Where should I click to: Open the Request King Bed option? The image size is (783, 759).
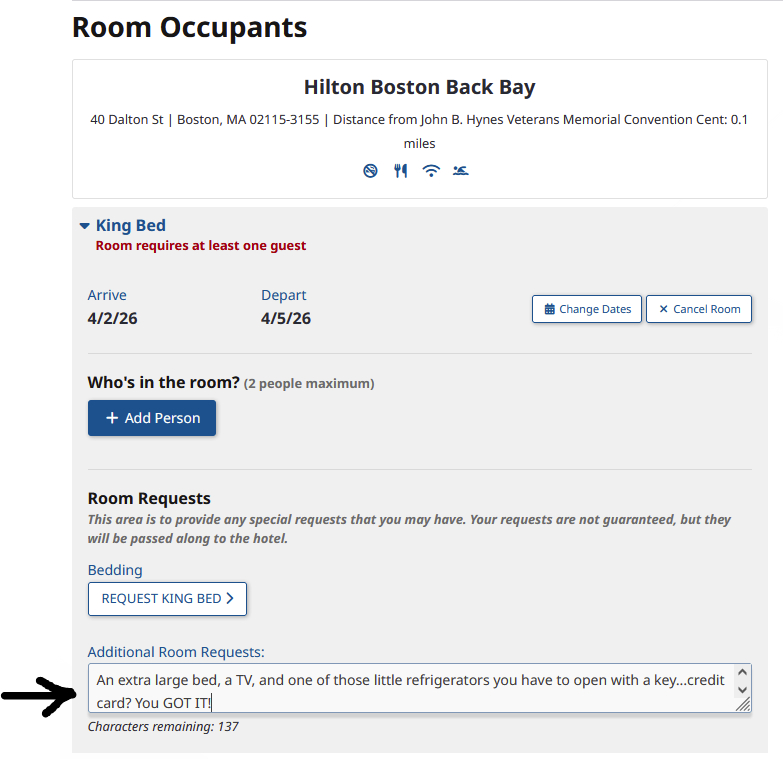click(x=167, y=599)
